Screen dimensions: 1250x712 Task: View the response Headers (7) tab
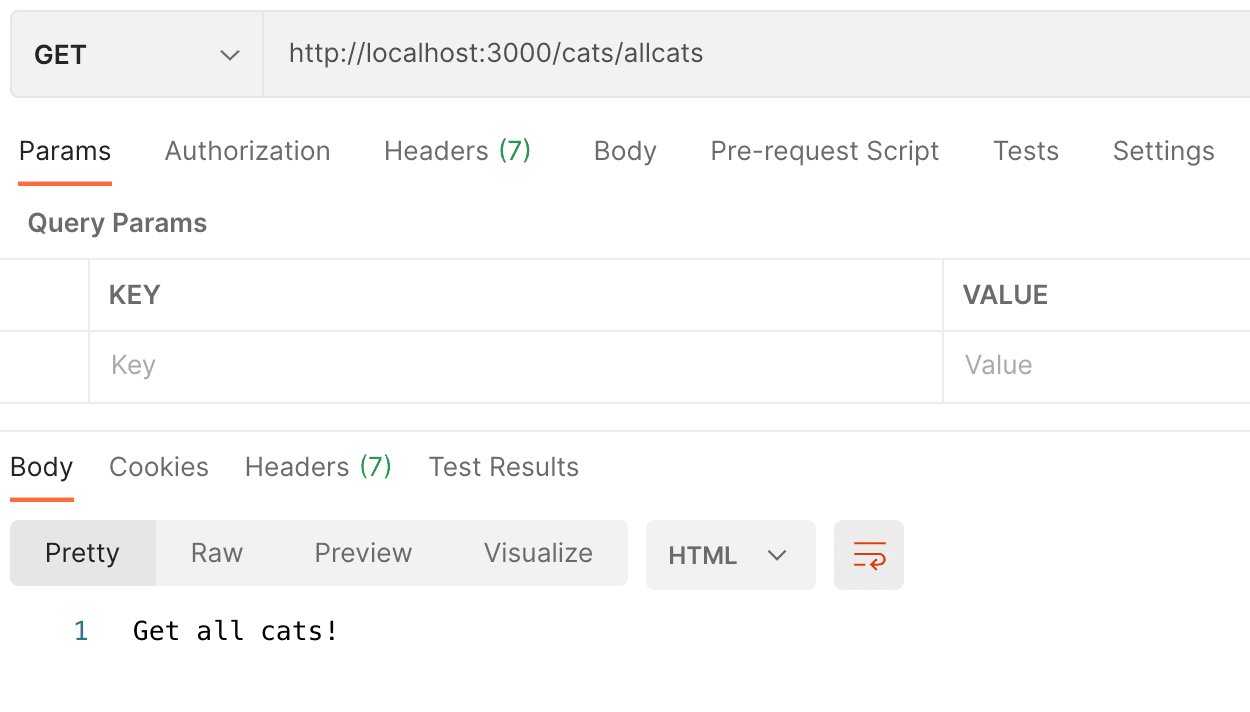(318, 467)
